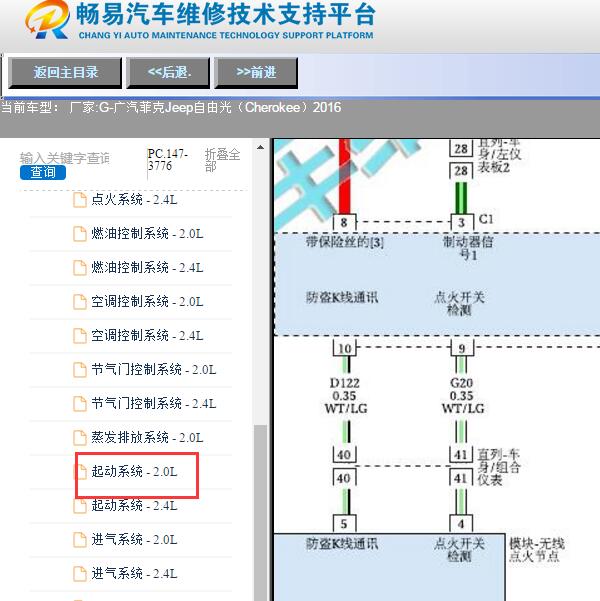Open 节气门控制系统 - 2.0L document
This screenshot has height=601, width=600.
tap(154, 370)
